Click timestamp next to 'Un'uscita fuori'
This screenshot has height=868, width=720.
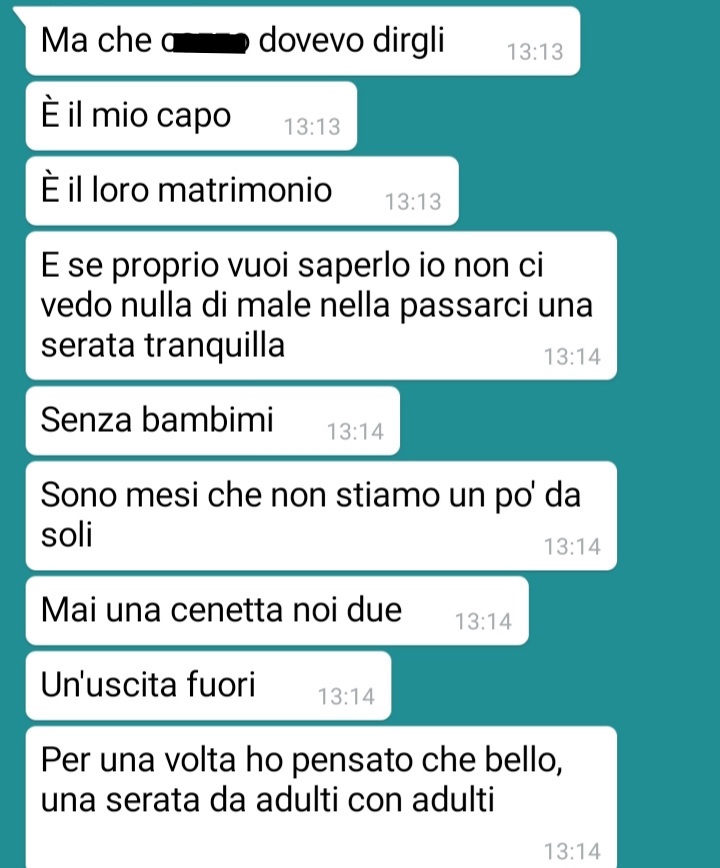(x=346, y=696)
